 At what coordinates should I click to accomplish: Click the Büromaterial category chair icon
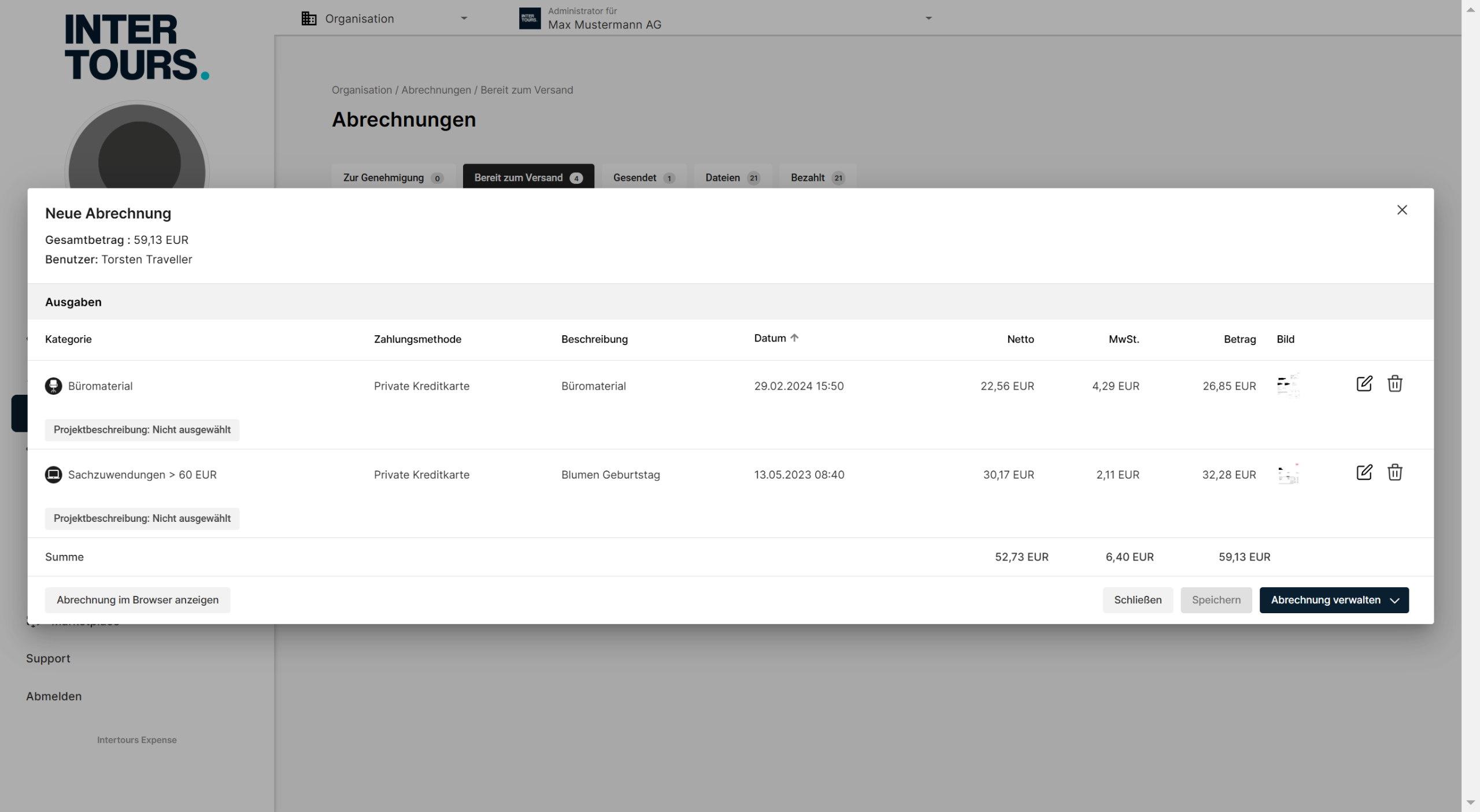(53, 386)
